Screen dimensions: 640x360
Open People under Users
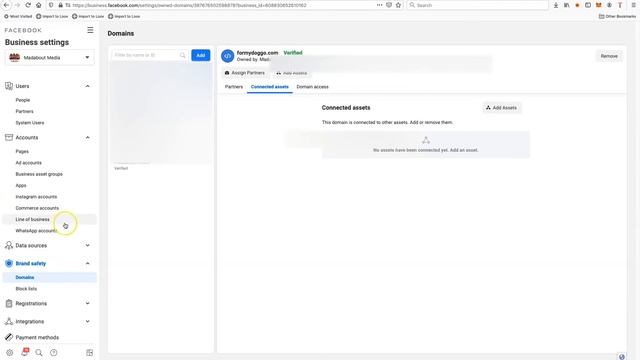pyautogui.click(x=23, y=100)
